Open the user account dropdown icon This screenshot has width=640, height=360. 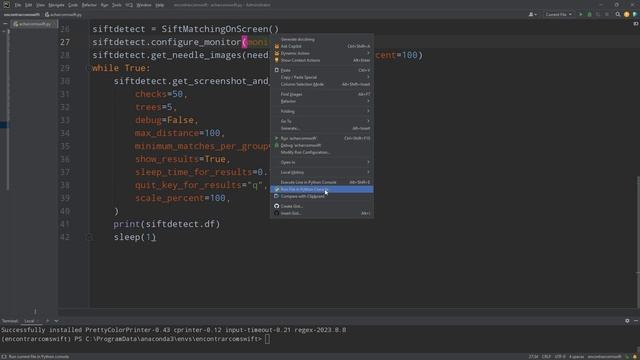532,14
